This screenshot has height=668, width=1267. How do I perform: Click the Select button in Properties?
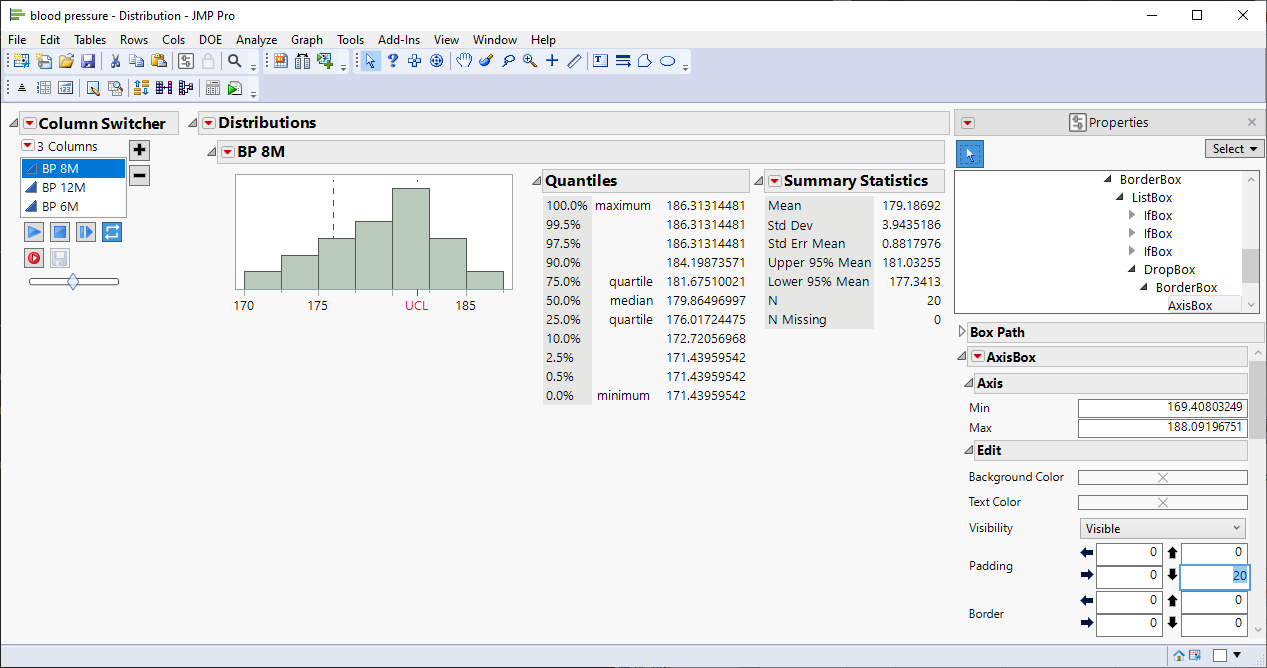[1234, 149]
